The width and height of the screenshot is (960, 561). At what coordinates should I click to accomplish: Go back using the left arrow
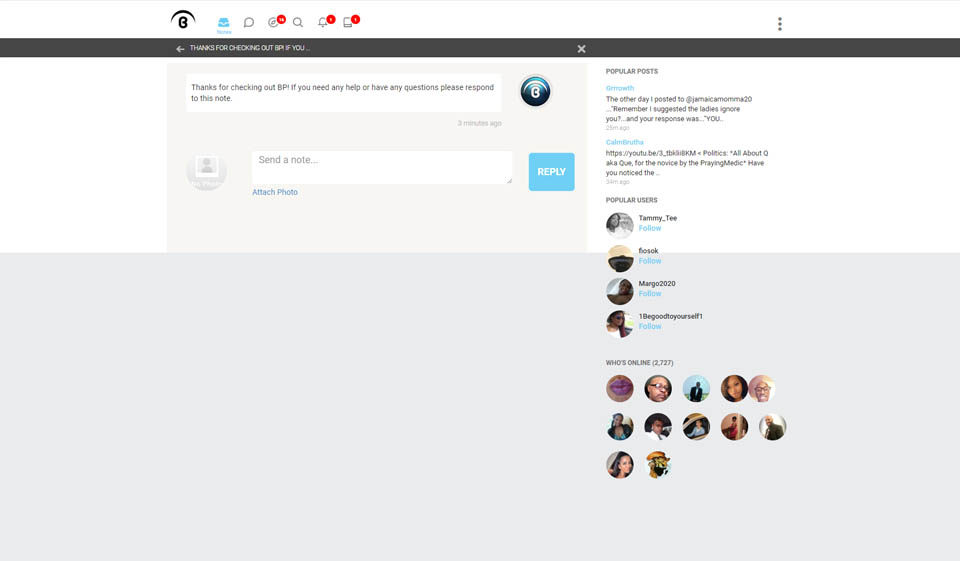pyautogui.click(x=180, y=48)
